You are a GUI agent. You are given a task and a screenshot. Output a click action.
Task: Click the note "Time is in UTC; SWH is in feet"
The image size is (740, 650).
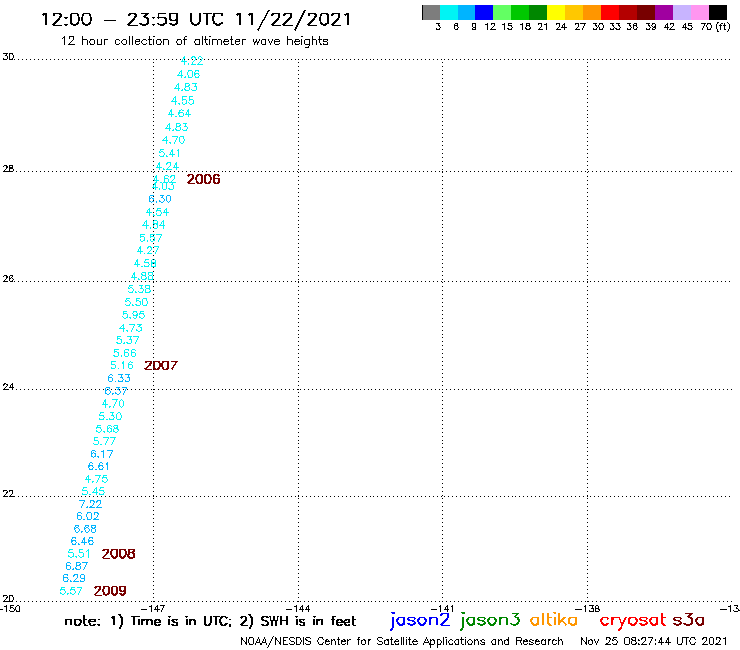tap(210, 621)
